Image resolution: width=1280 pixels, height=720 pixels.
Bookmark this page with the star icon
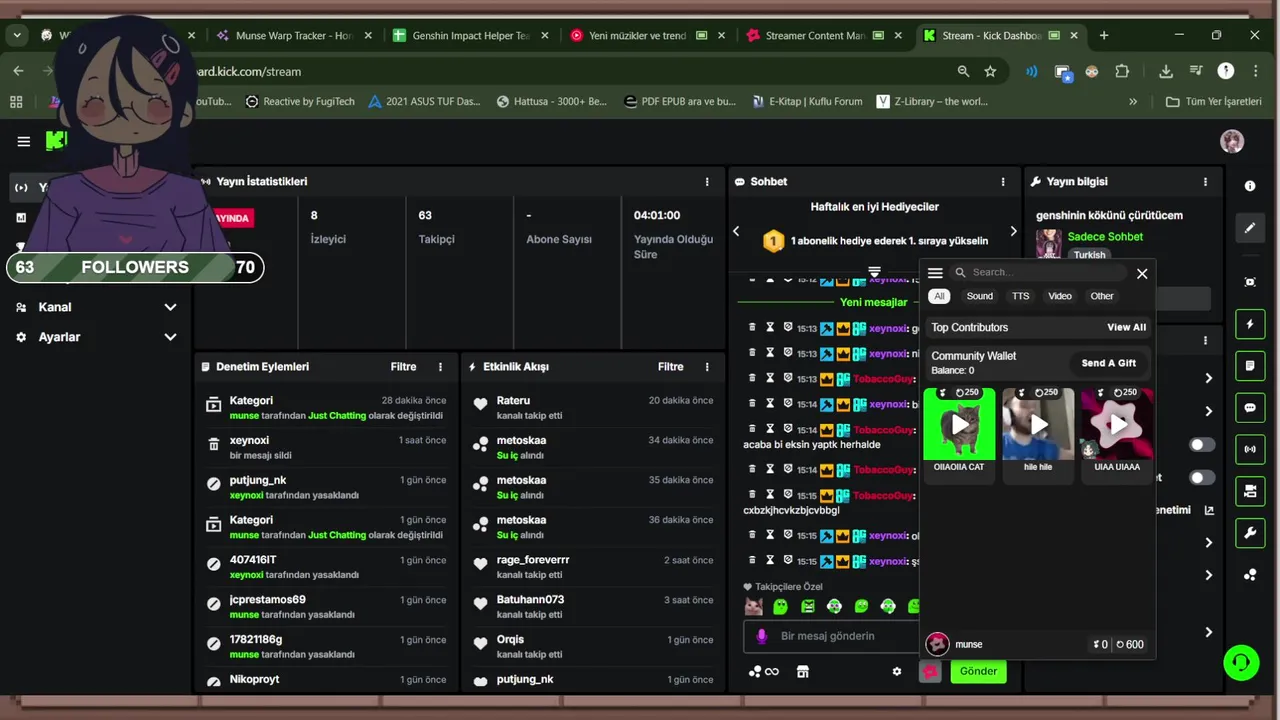(x=990, y=71)
